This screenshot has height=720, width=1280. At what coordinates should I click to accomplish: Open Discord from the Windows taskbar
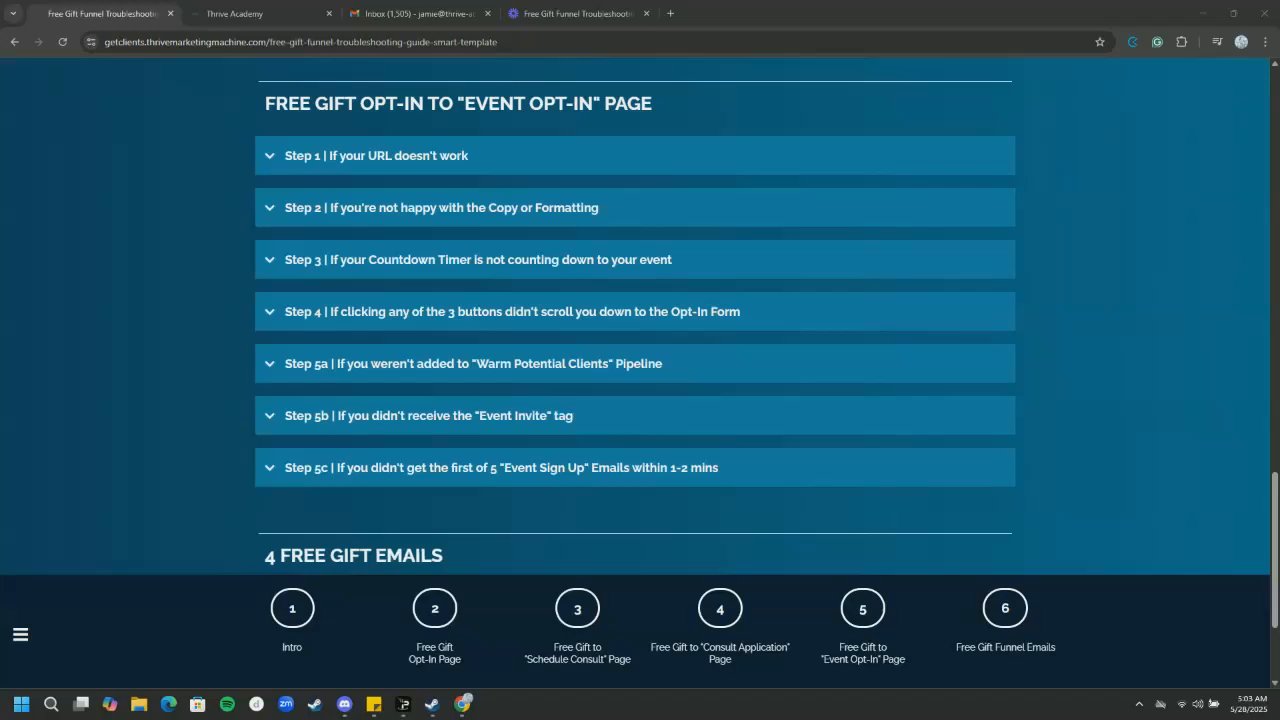tap(345, 704)
